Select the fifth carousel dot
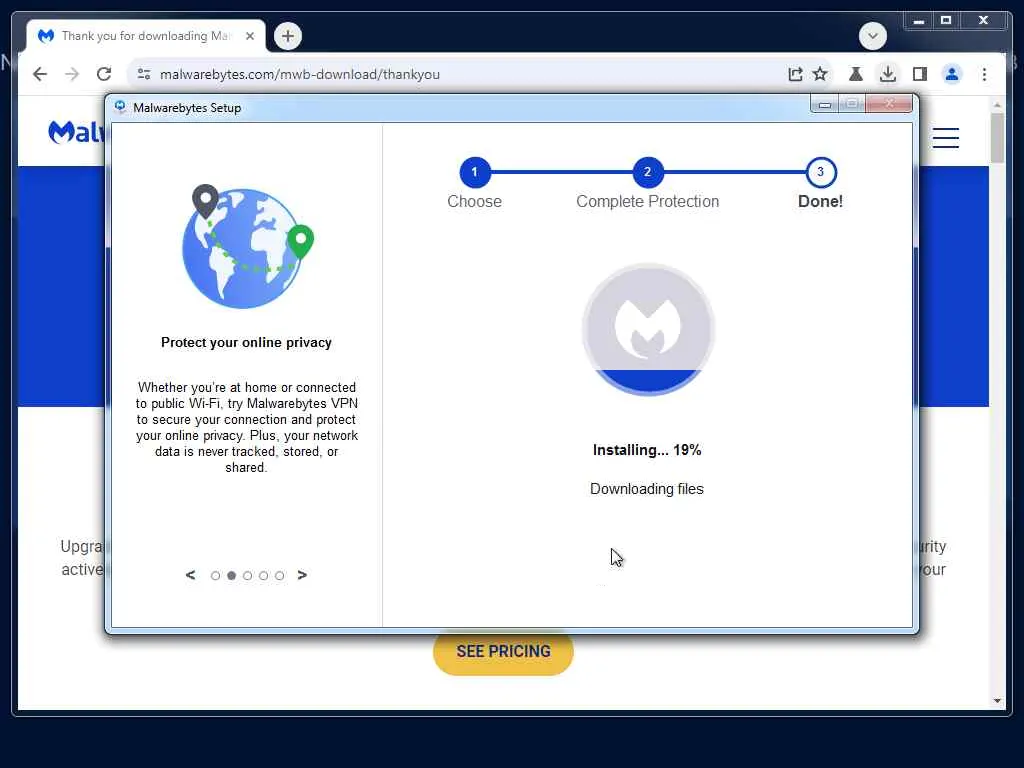Viewport: 1024px width, 768px height. point(280,575)
